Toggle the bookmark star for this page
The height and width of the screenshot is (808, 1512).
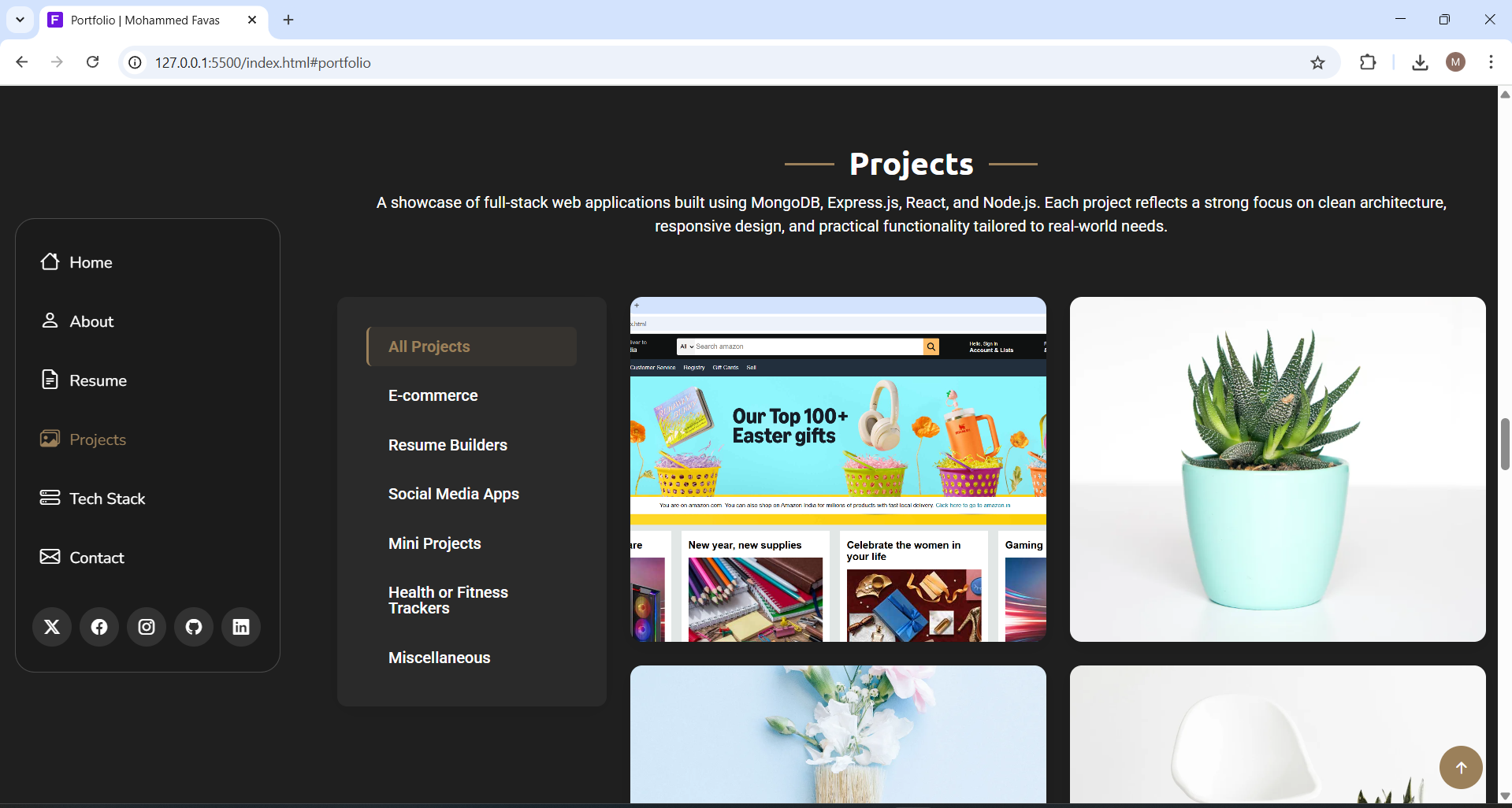tap(1318, 62)
